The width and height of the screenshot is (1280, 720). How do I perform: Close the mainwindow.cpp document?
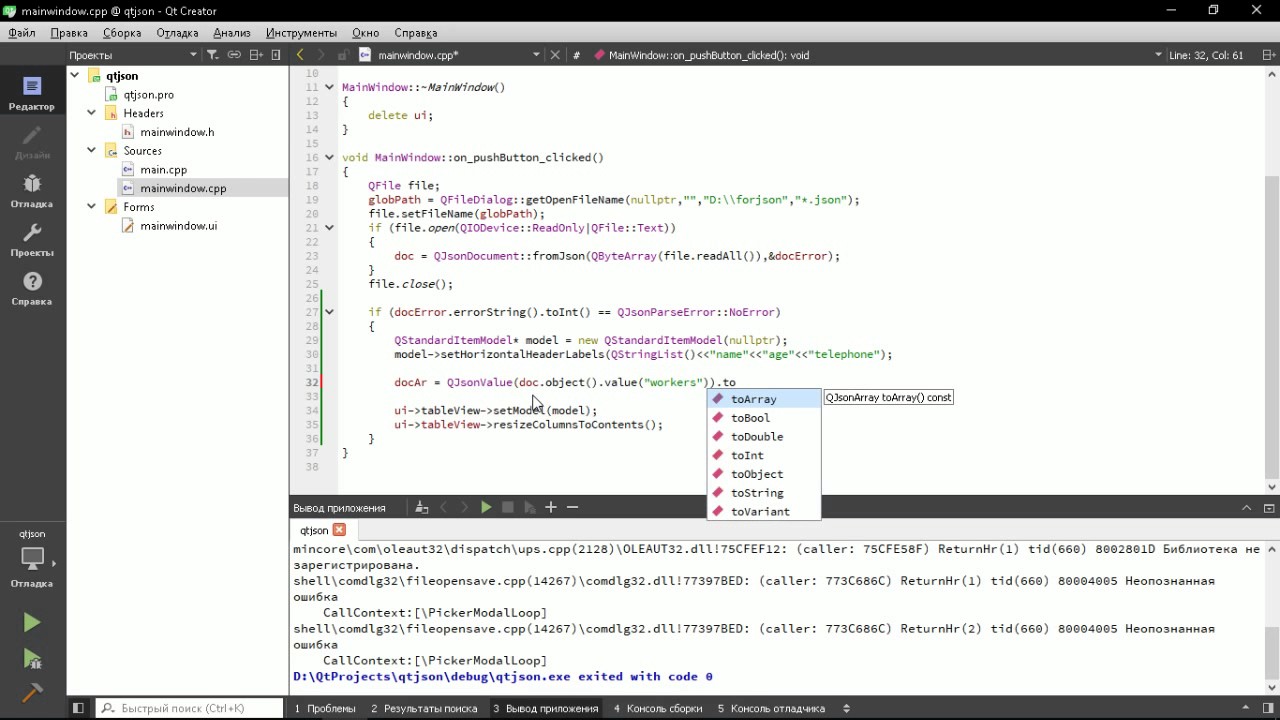pyautogui.click(x=555, y=55)
